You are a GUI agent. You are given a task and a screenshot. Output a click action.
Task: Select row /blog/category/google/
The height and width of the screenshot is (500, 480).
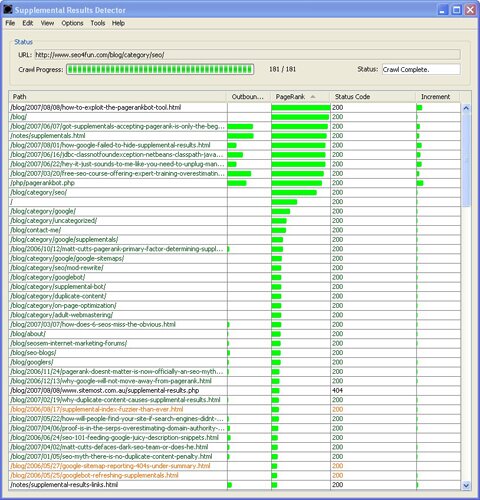[235, 211]
